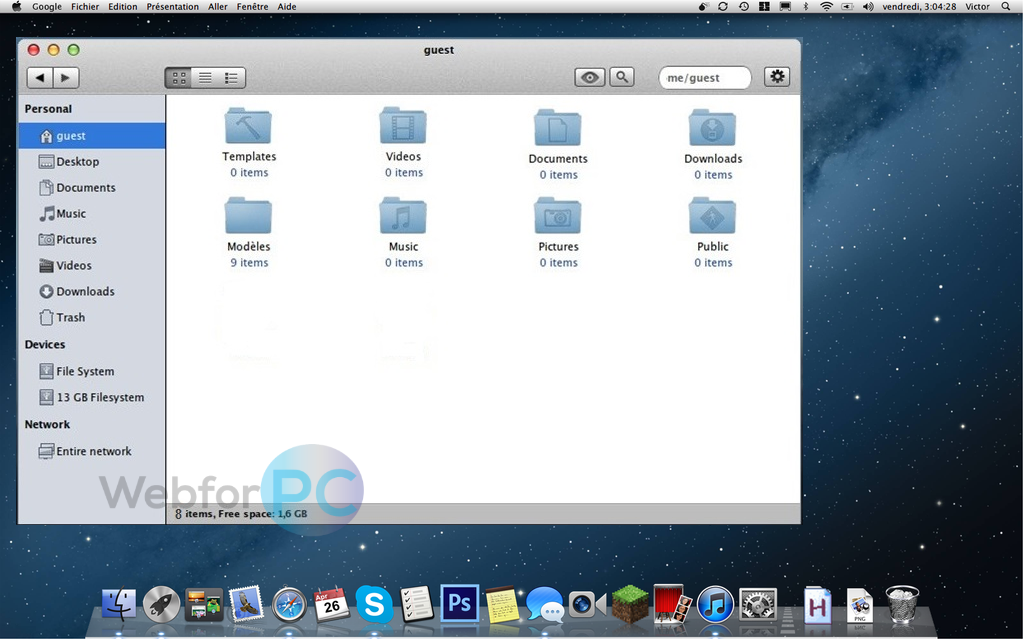1024x640 pixels.
Task: Open the gear options menu in the toolbar
Action: 777,77
